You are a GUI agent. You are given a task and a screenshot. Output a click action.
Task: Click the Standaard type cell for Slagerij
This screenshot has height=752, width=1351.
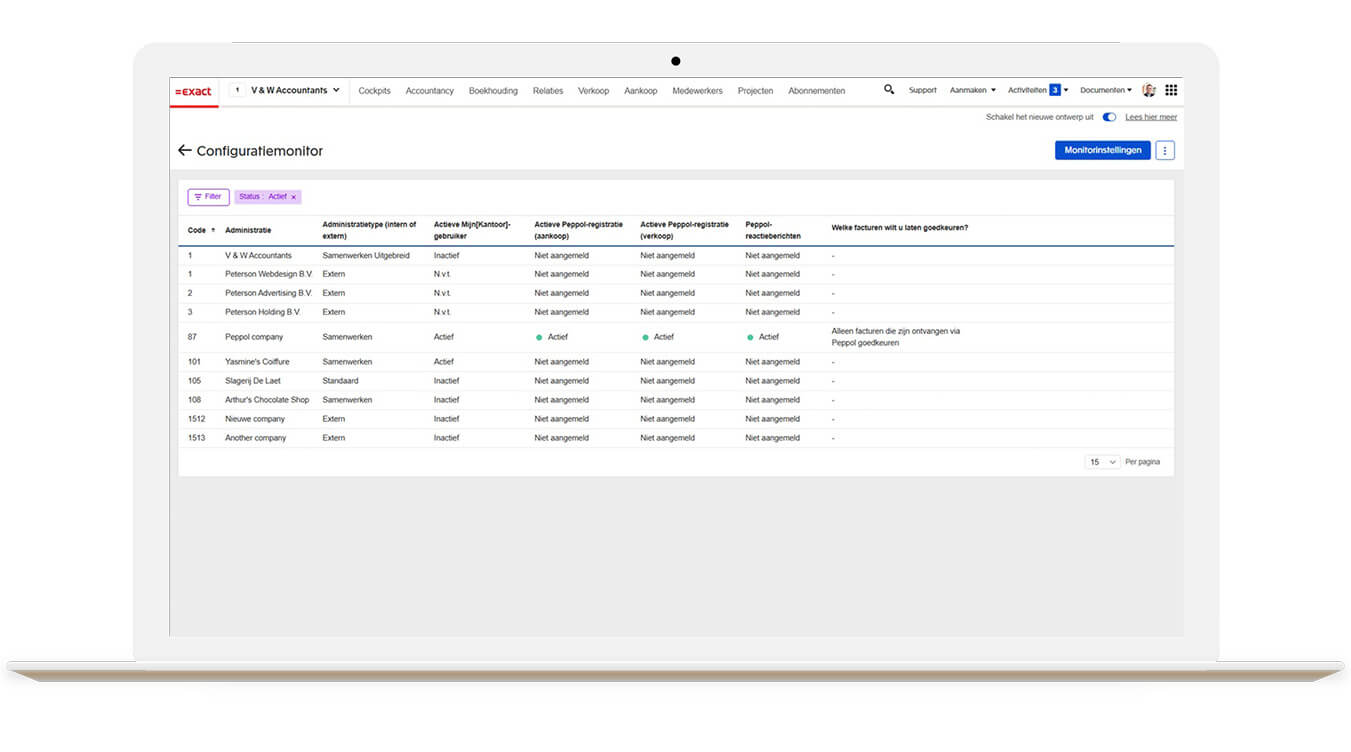pyautogui.click(x=340, y=381)
